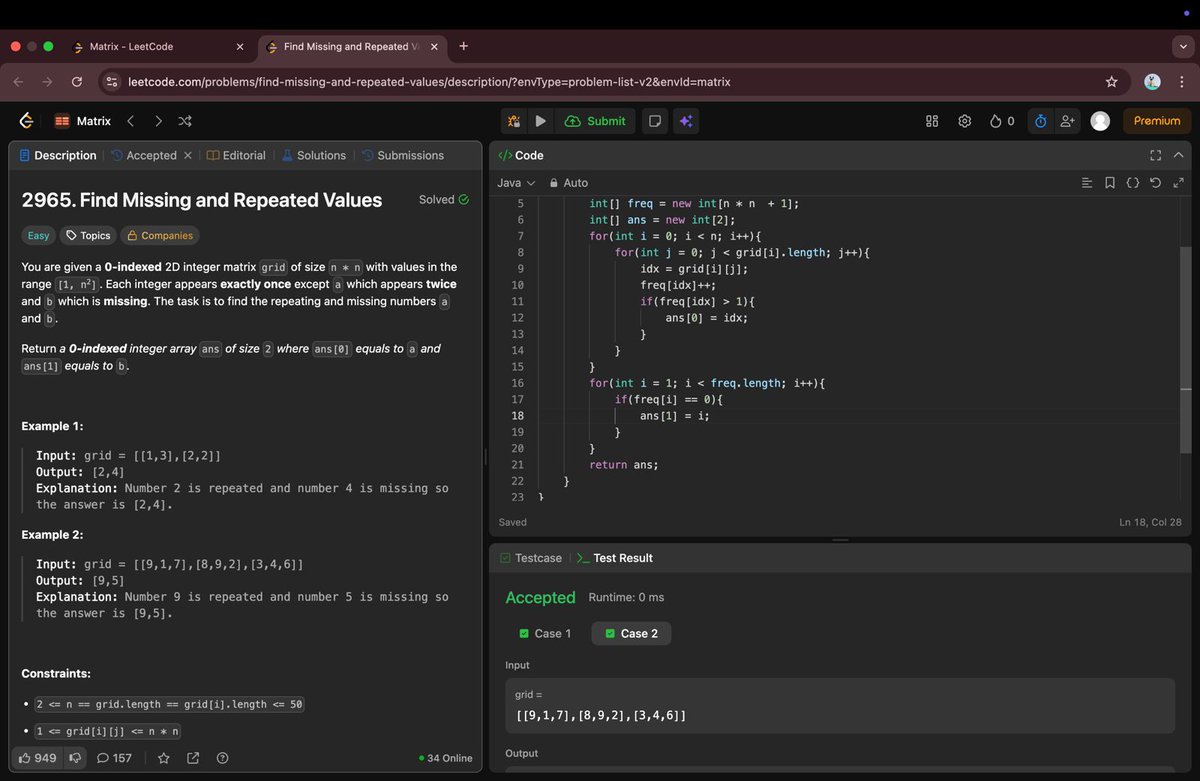Open the layout grid icon
The width and height of the screenshot is (1200, 781).
pyautogui.click(x=932, y=121)
